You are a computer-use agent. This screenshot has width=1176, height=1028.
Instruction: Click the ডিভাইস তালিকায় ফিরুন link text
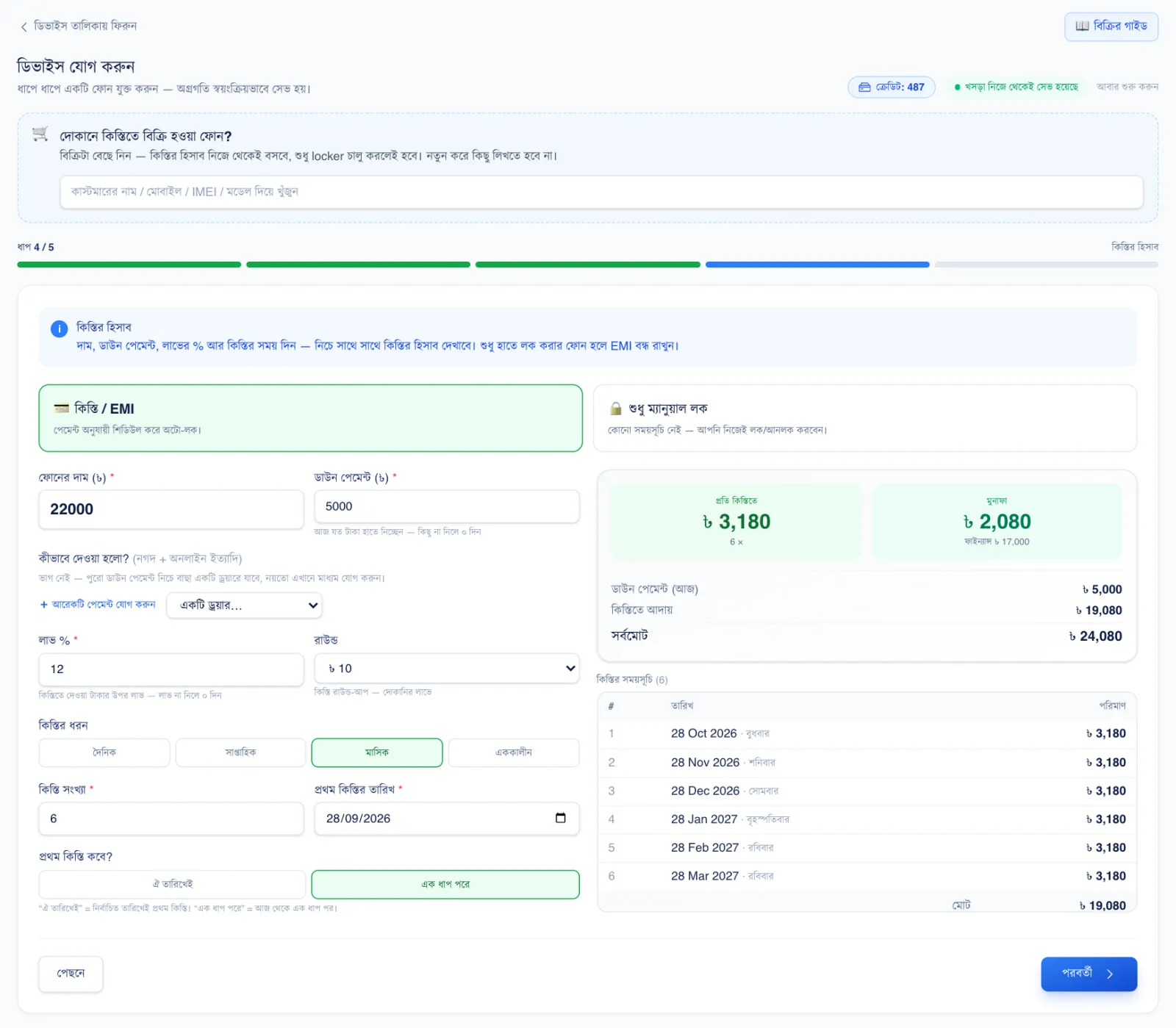click(x=85, y=26)
